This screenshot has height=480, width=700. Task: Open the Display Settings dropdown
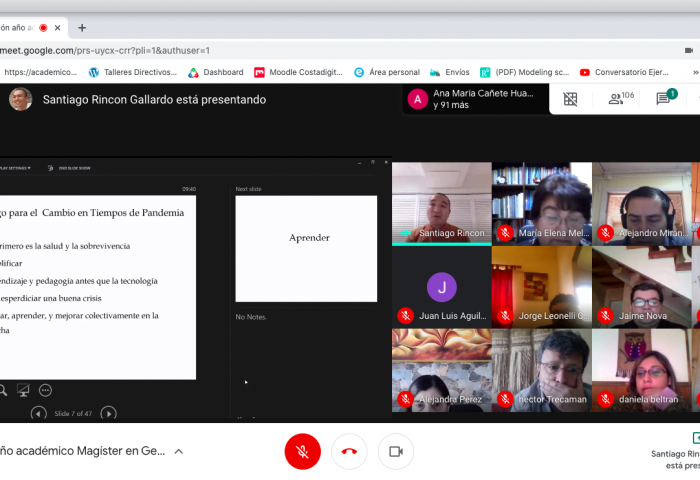coord(14,168)
